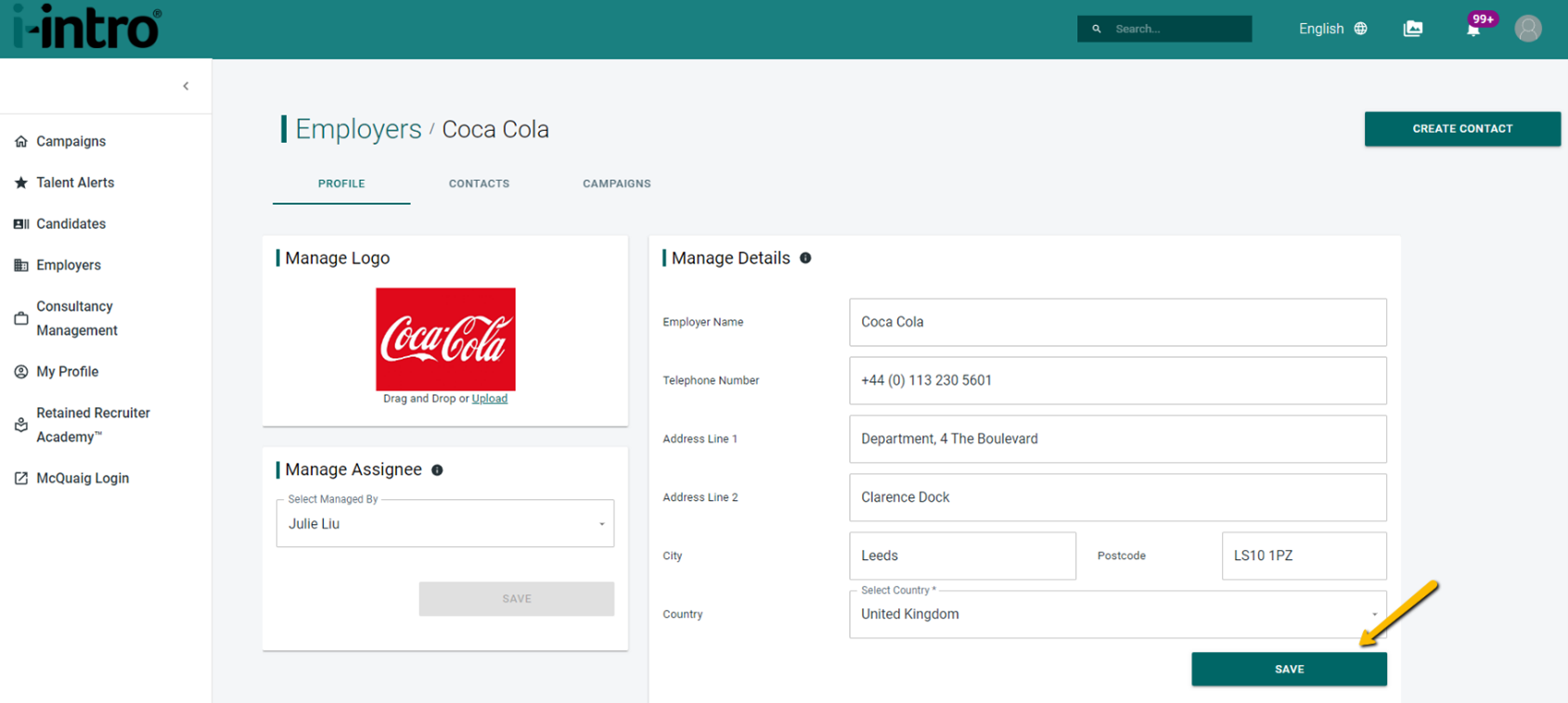Collapse the sidebar with the chevron
Screen dimensions: 1568x703
pos(186,86)
